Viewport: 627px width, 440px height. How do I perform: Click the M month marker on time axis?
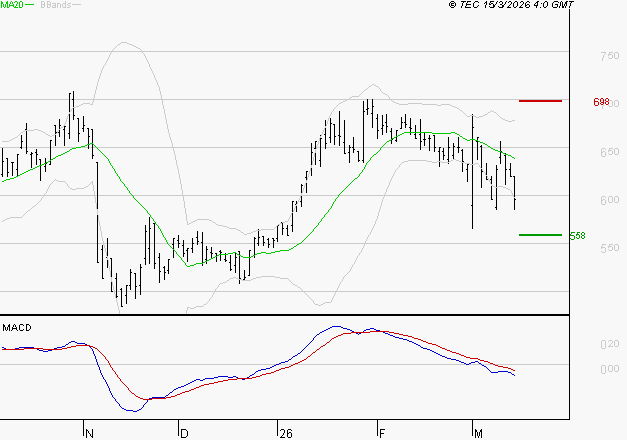[478, 434]
